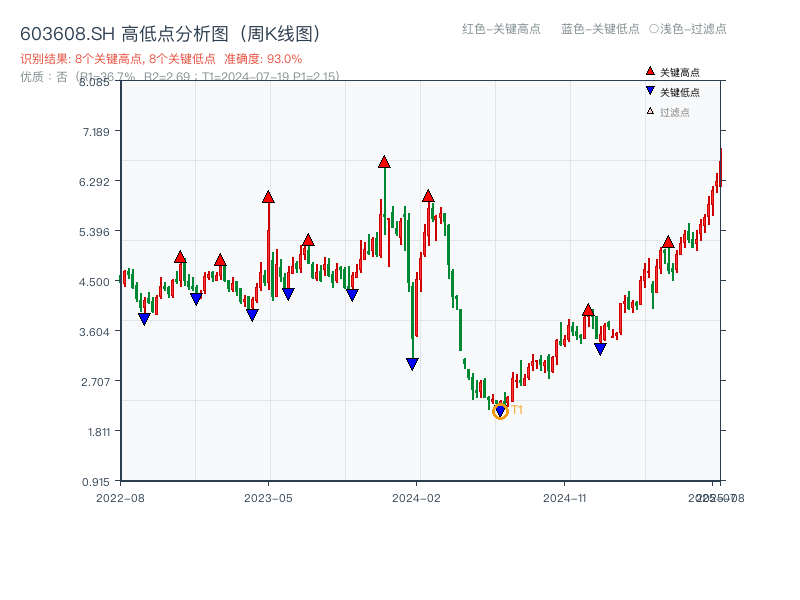Screen dimensions: 800x600
Task: Click the 8.085 label on the y-axis
Action: (93, 85)
